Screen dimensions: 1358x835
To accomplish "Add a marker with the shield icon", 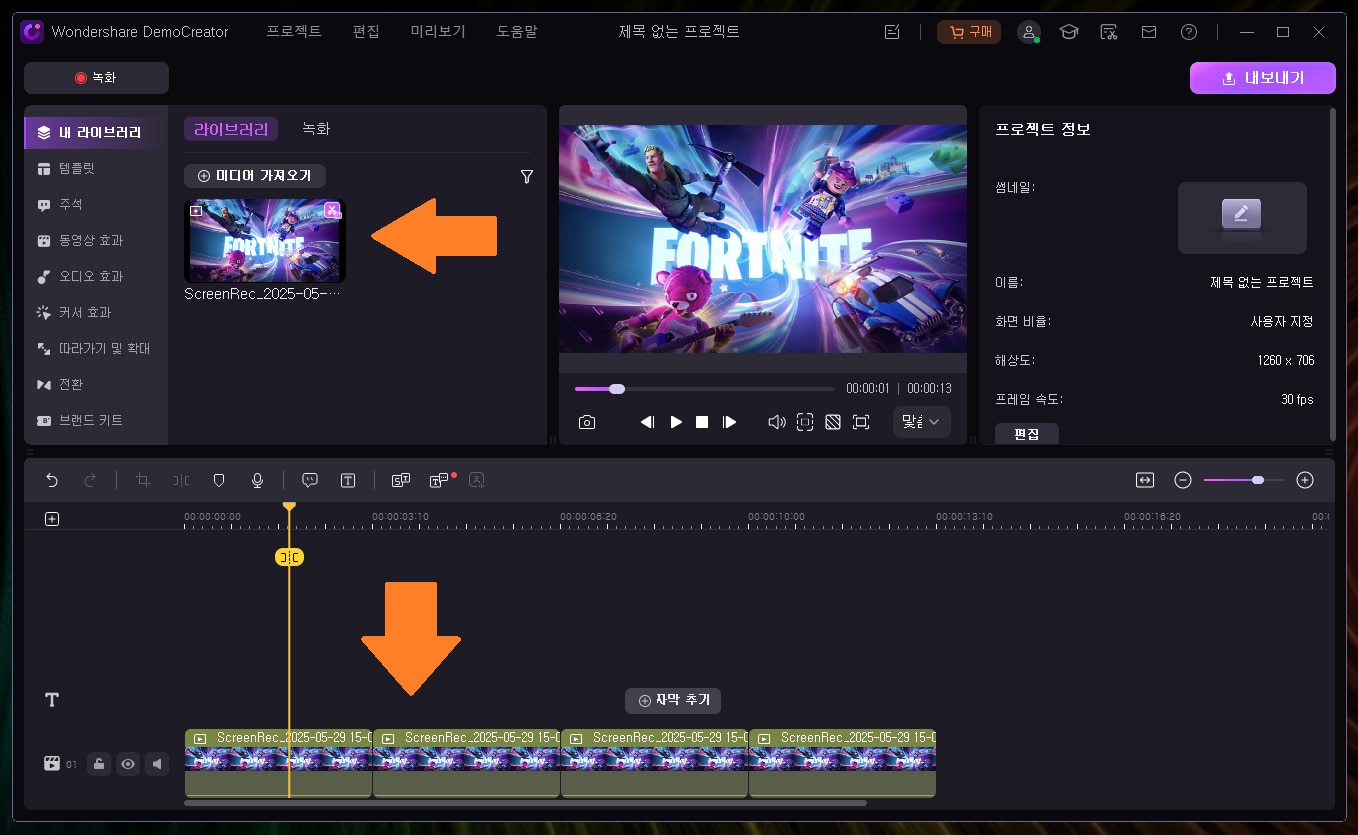I will pyautogui.click(x=219, y=480).
